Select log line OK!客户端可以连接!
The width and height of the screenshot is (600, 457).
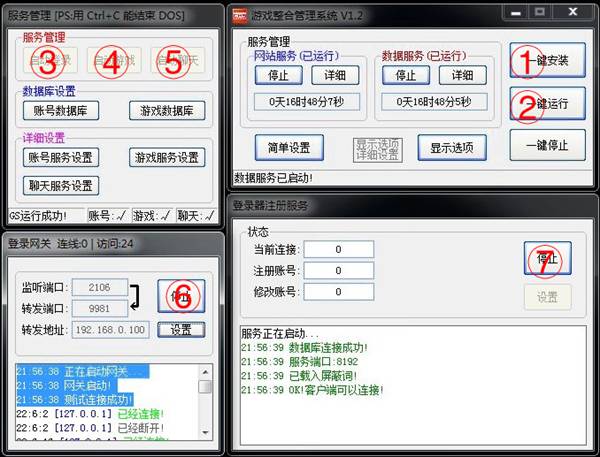[x=312, y=390]
